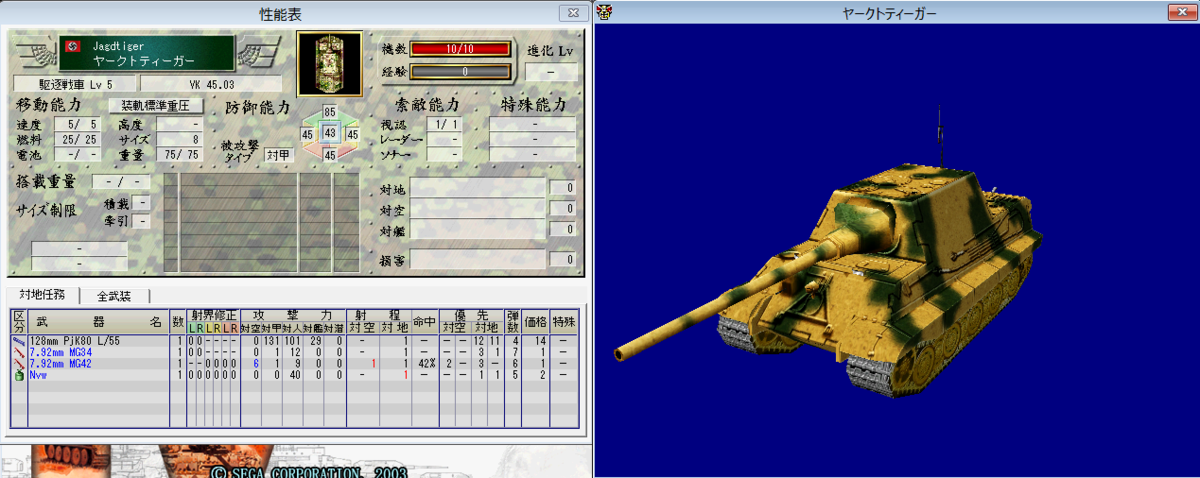The height and width of the screenshot is (478, 1200).
Task: Click the Jagdtiger name plate
Action: coord(146,53)
